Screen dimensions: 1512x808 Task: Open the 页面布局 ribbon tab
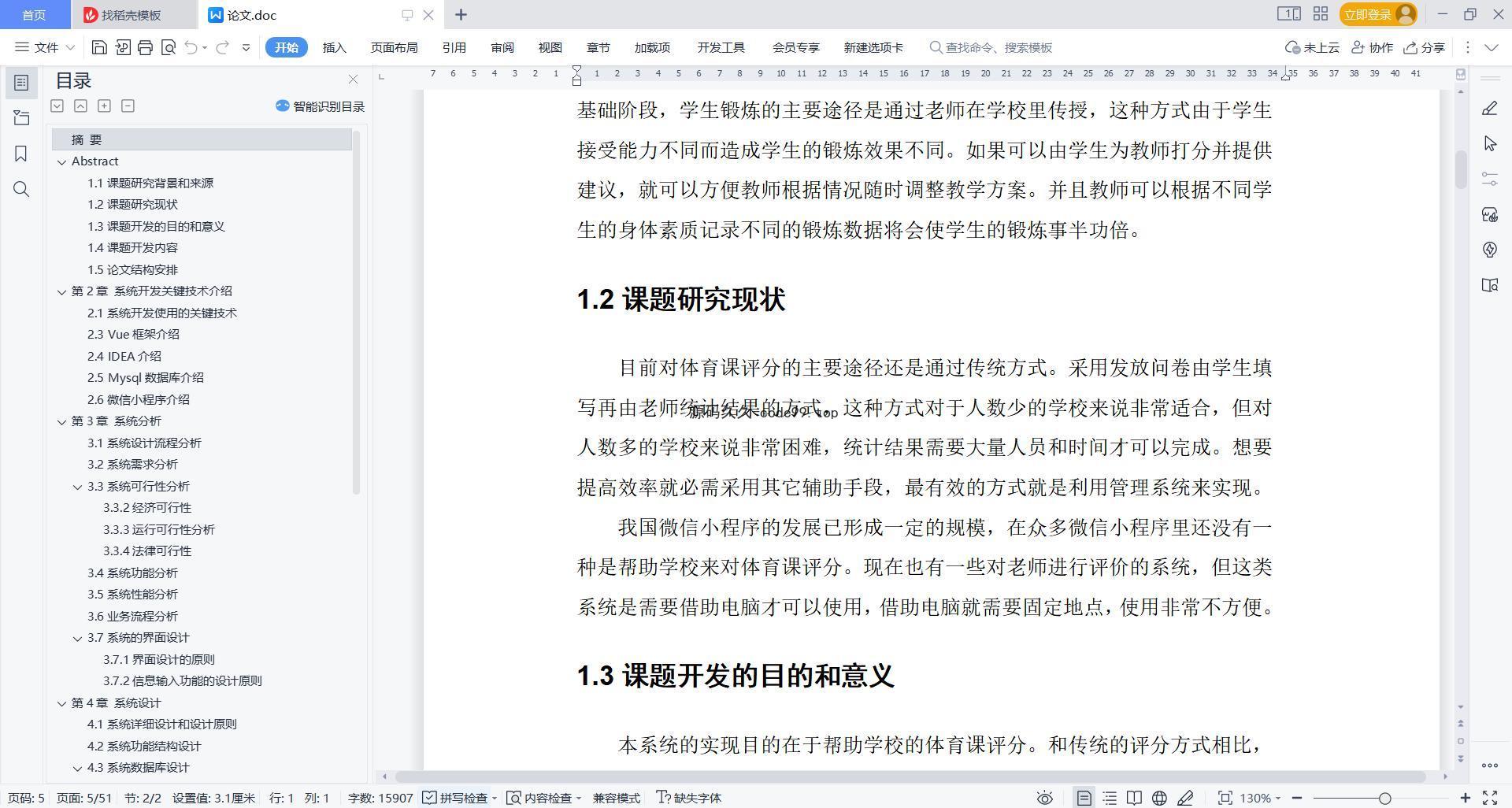tap(394, 47)
